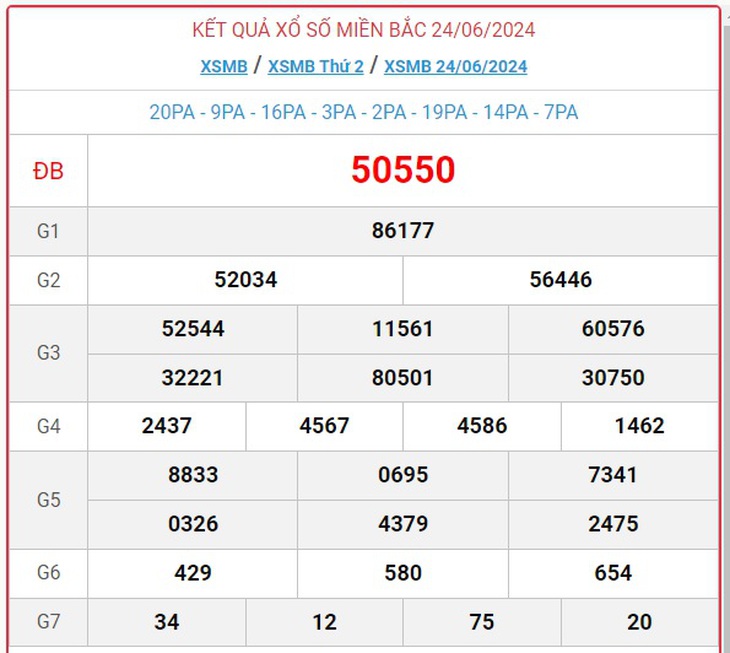Click the G1 row label
Image resolution: width=730 pixels, height=653 pixels.
pyautogui.click(x=48, y=231)
